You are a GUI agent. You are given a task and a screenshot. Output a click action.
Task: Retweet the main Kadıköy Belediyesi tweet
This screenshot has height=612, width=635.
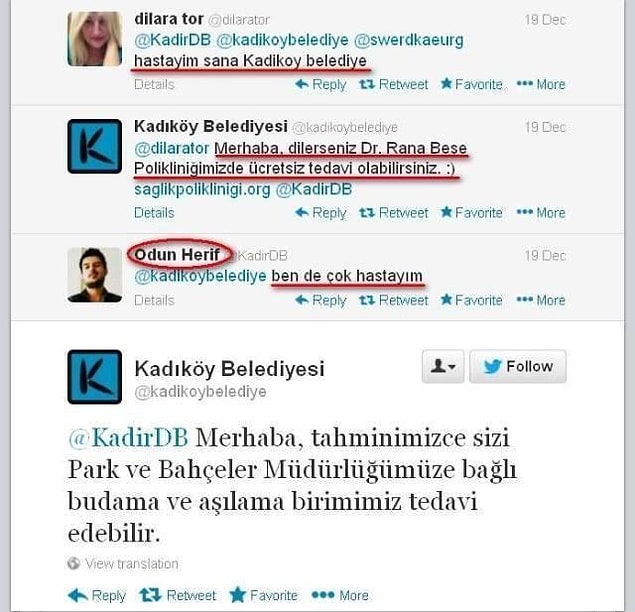click(178, 595)
